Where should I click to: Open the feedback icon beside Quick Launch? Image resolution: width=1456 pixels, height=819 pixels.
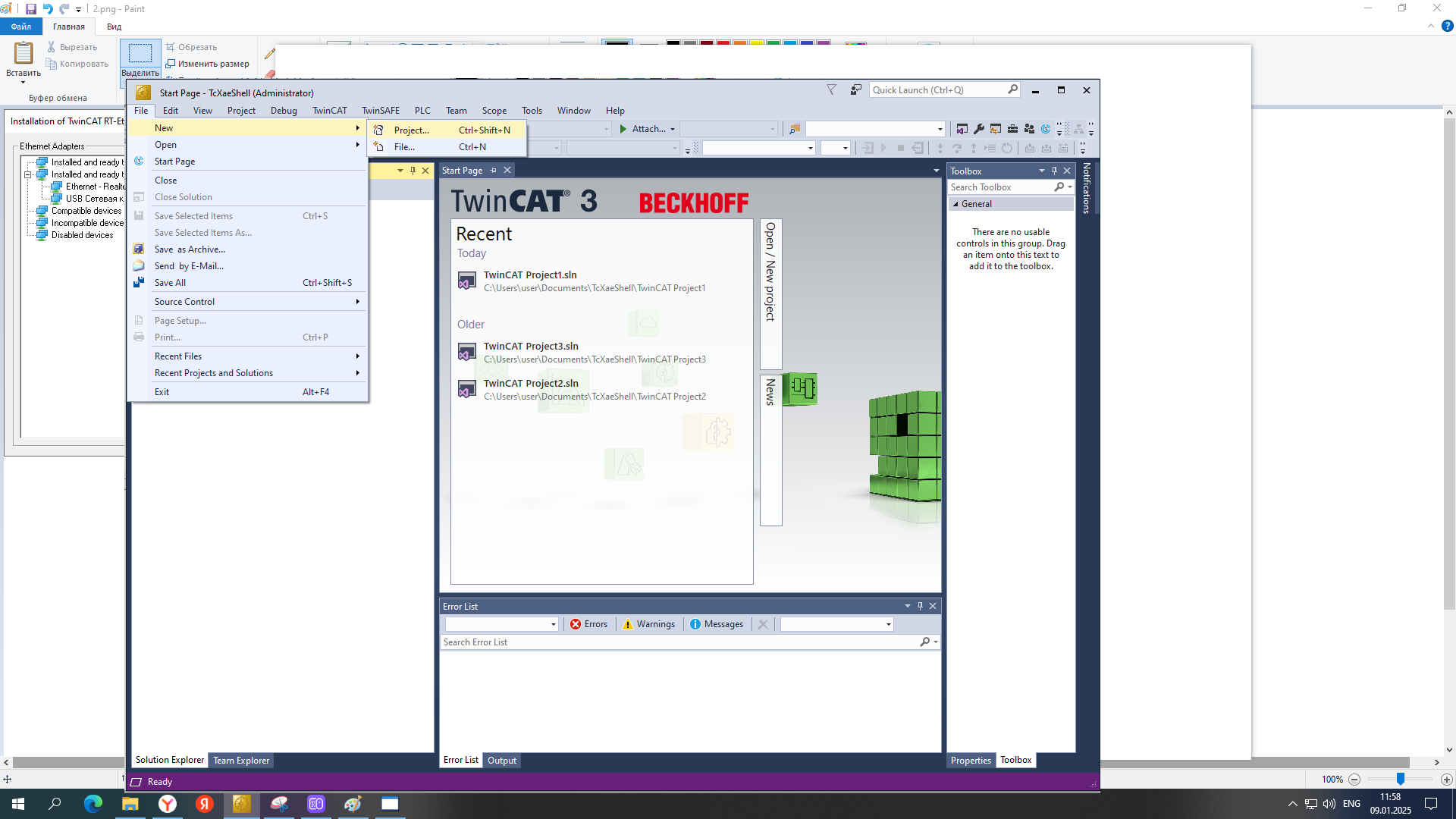pos(856,89)
